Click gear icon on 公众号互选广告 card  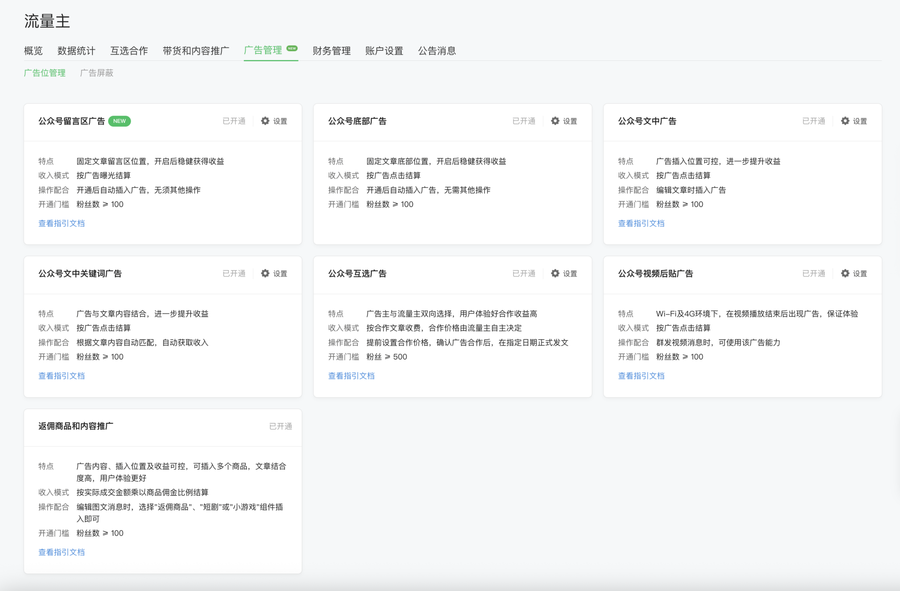tap(556, 273)
